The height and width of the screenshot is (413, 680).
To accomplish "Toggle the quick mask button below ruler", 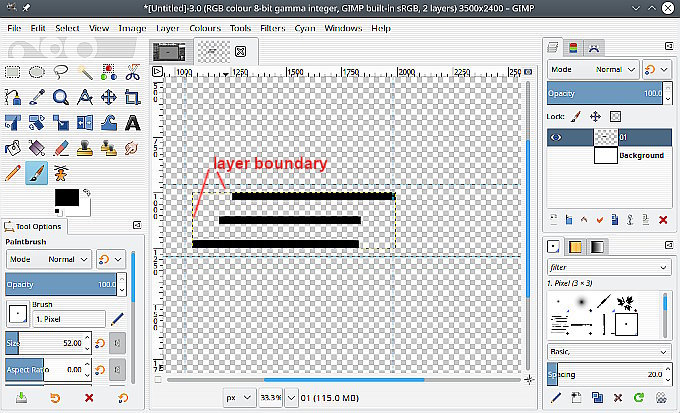I will pyautogui.click(x=158, y=380).
